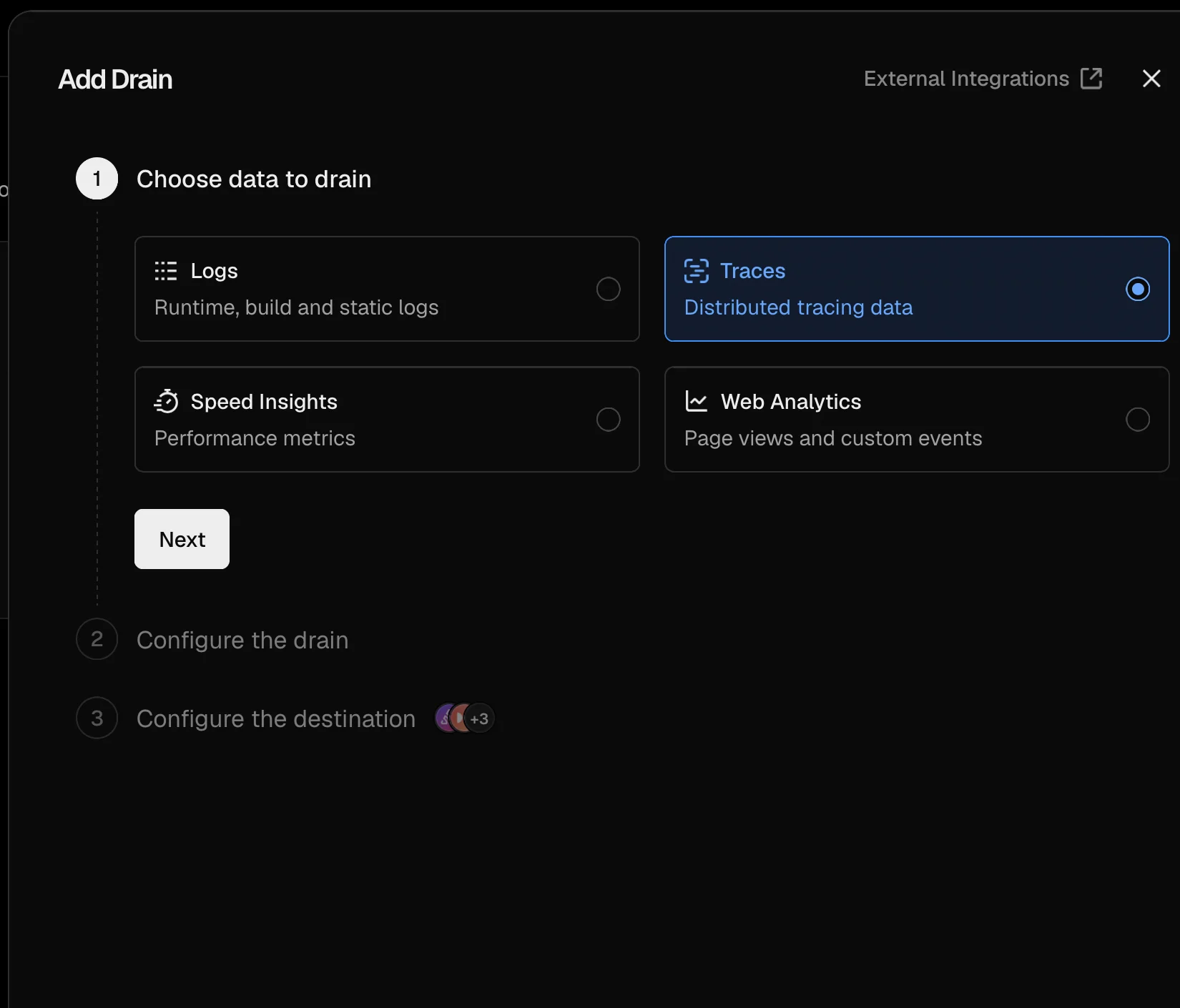Image resolution: width=1180 pixels, height=1008 pixels.
Task: Close the Add Drain dialog
Action: [x=1151, y=79]
